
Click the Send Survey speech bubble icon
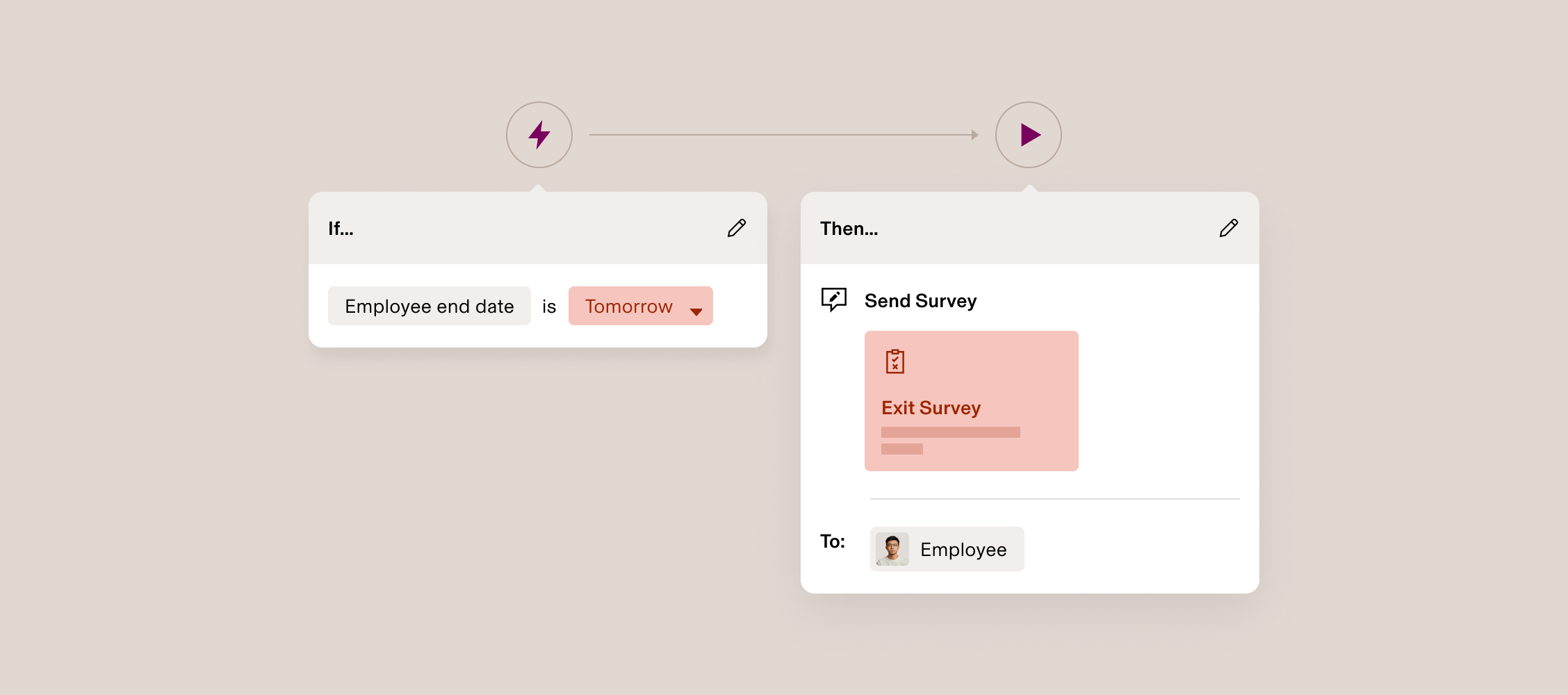pyautogui.click(x=834, y=300)
